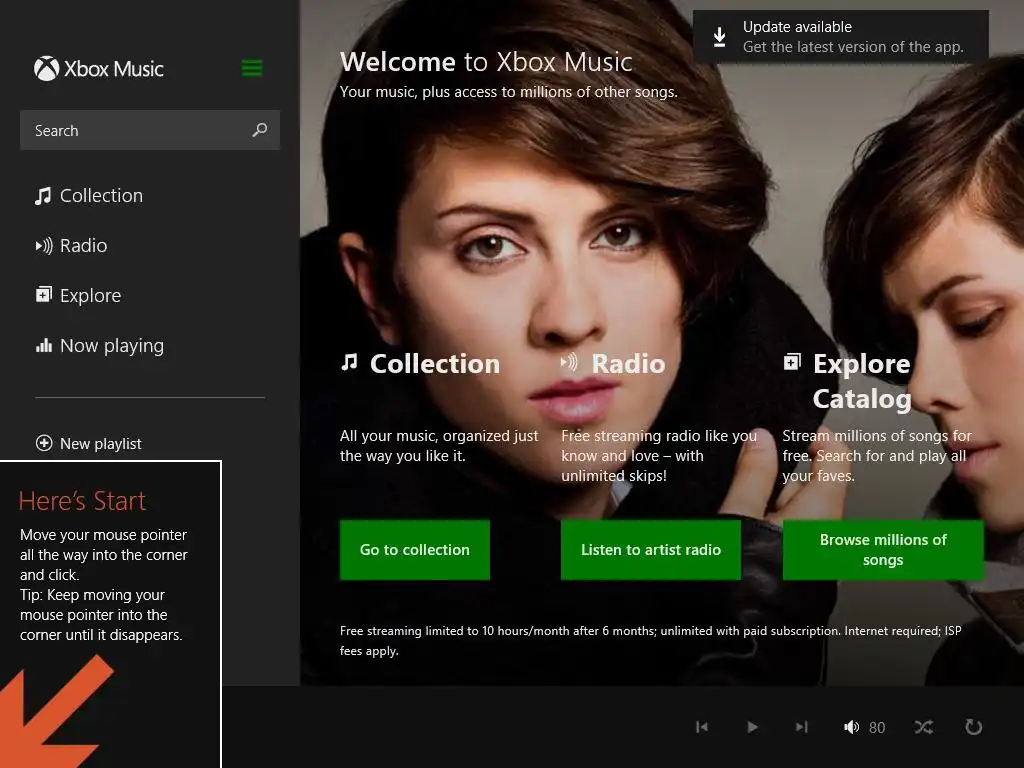1024x768 pixels.
Task: Click Browse millions of songs button
Action: [x=883, y=550]
